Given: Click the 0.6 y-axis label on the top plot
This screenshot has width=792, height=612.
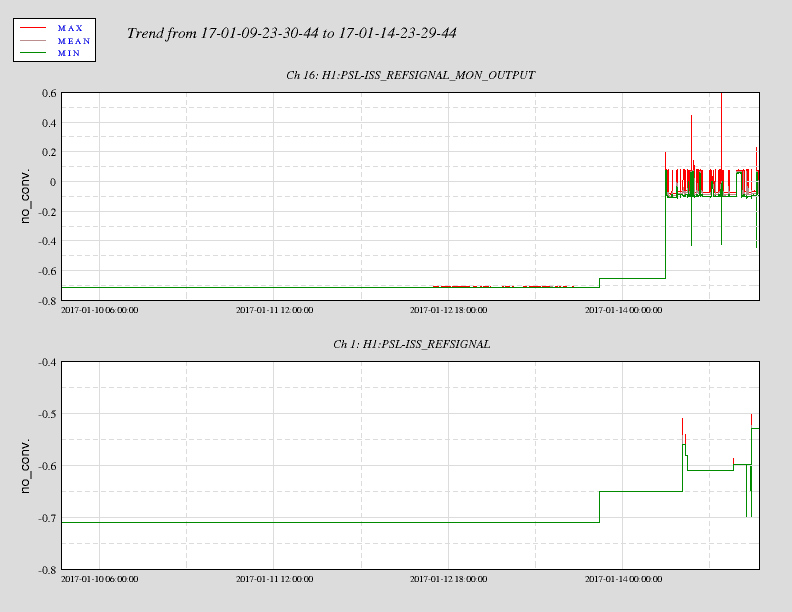Looking at the screenshot, I should [50, 93].
